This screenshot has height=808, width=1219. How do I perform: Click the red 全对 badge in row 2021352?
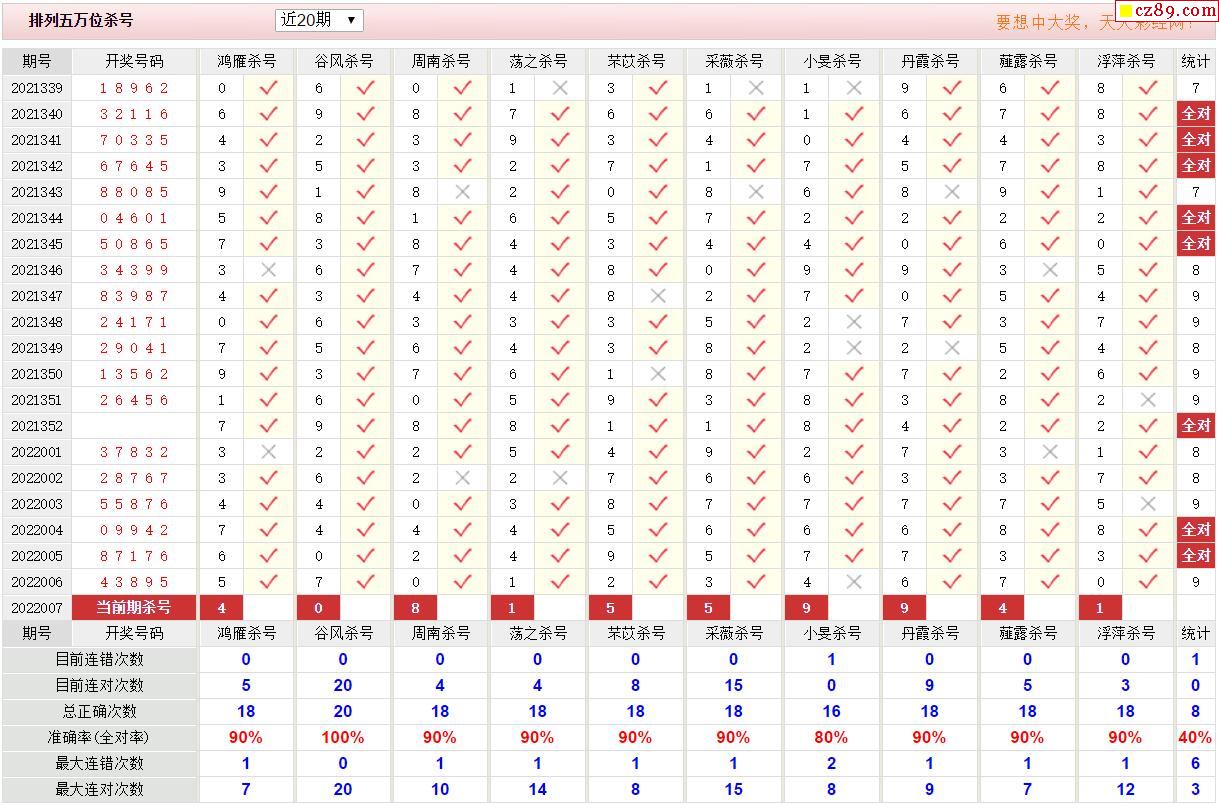point(1196,426)
